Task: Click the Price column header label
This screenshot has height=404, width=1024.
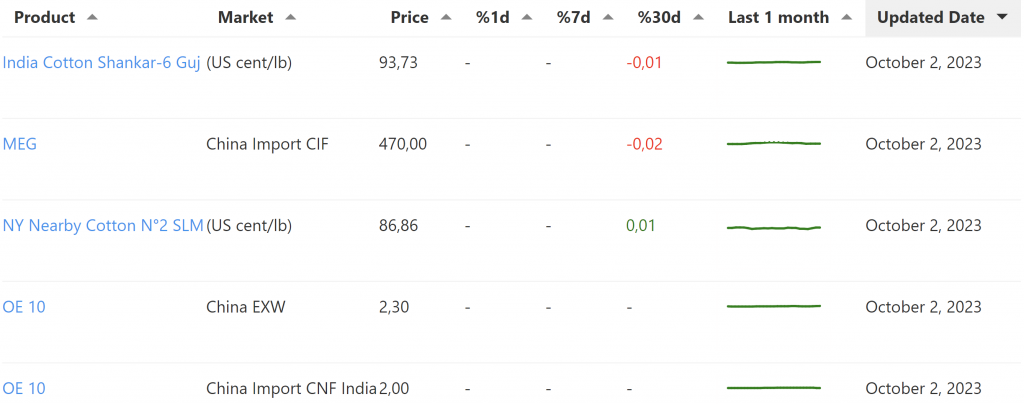Action: tap(409, 17)
